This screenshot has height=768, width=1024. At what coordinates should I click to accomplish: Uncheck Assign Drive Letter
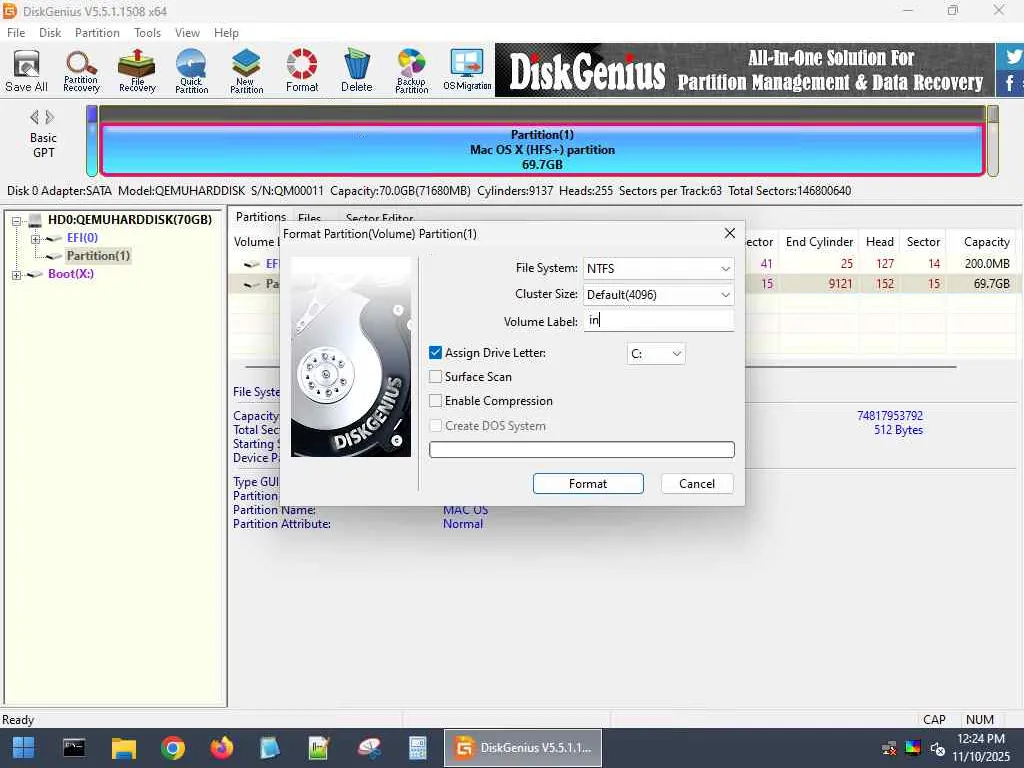[436, 353]
